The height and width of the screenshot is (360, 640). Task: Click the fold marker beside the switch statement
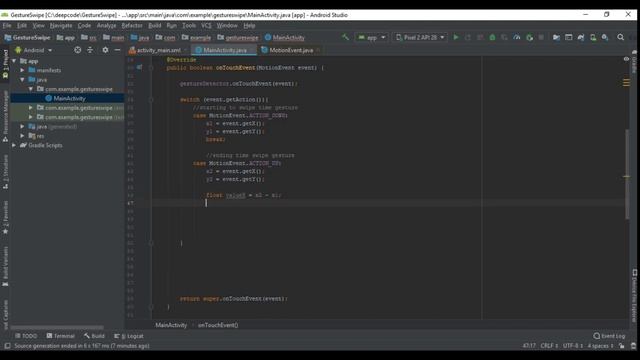point(151,100)
